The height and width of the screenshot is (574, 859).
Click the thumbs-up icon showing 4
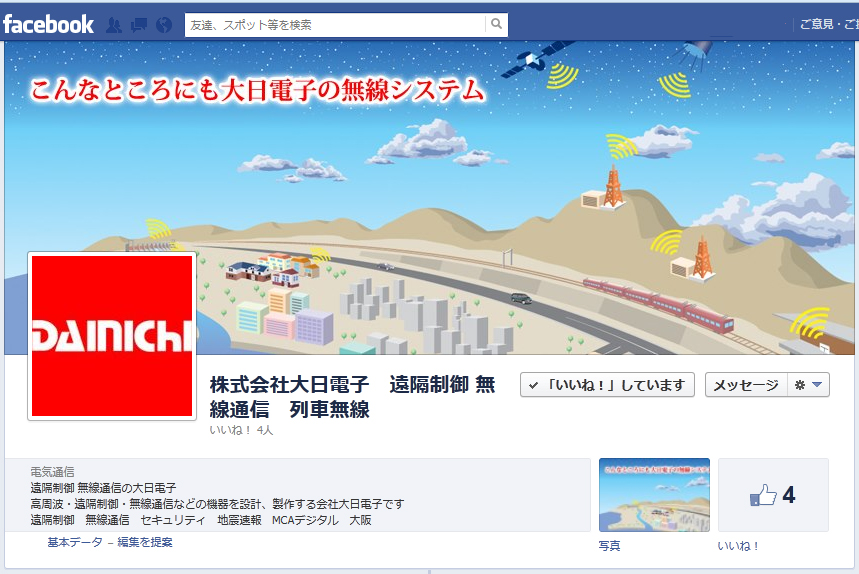pyautogui.click(x=763, y=495)
